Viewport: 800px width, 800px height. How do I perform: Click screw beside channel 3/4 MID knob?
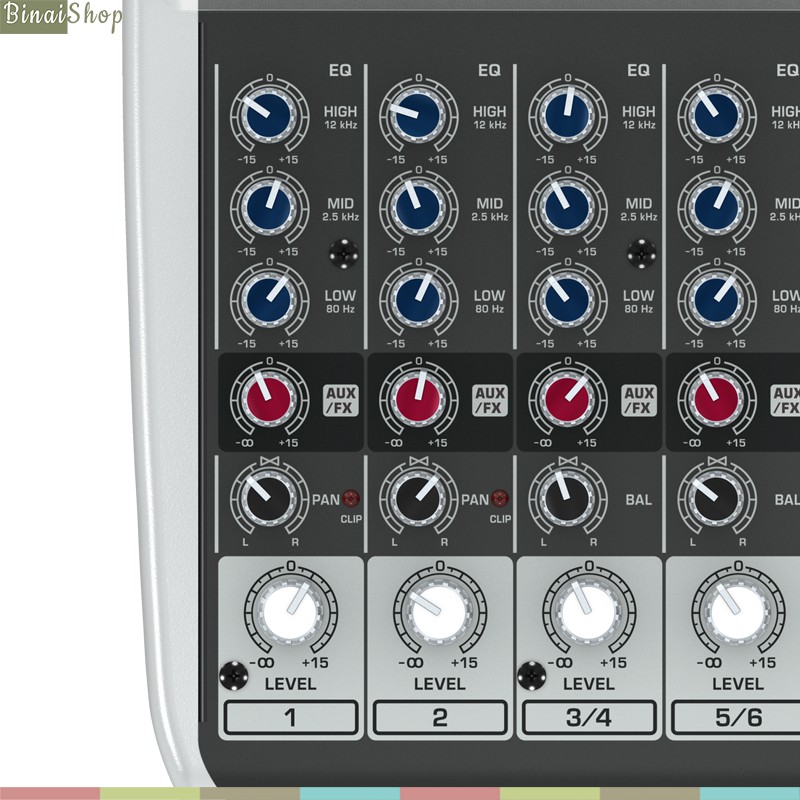click(641, 254)
